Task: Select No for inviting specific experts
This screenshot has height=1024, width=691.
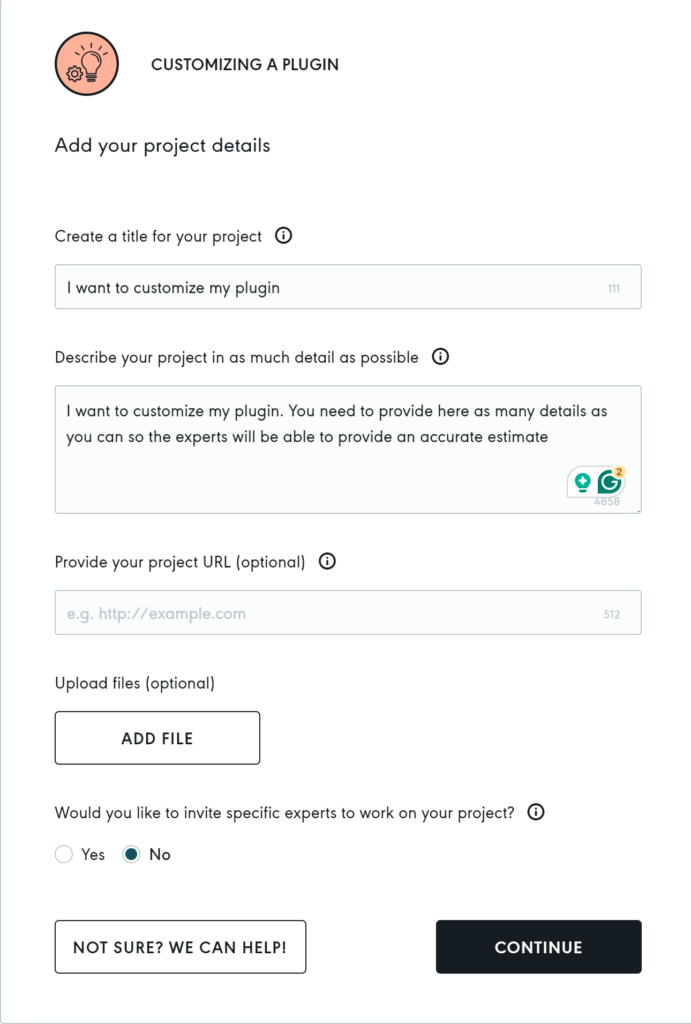Action: pyautogui.click(x=134, y=854)
